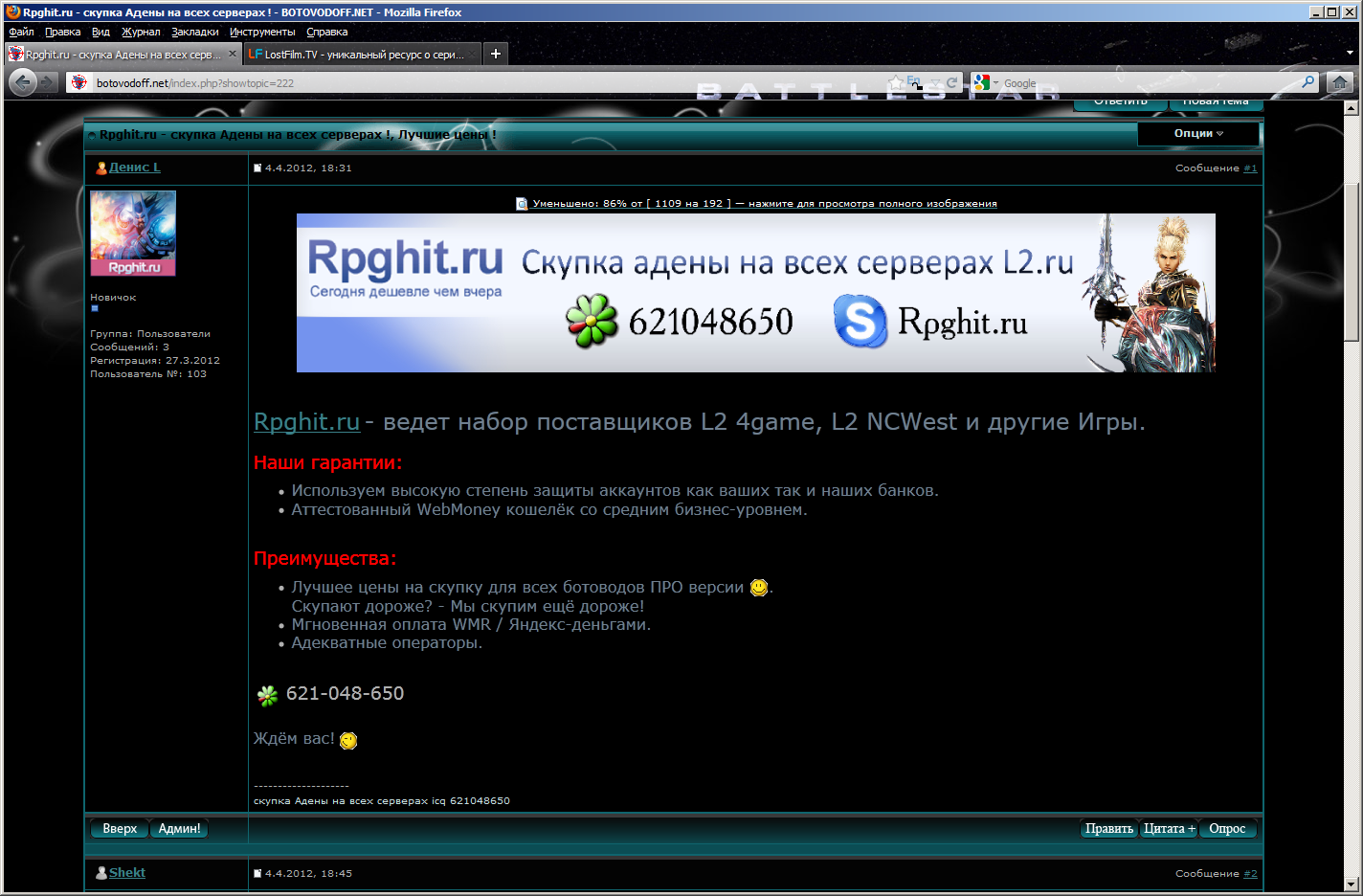This screenshot has height=896, width=1363.
Task: Click the Ответить reply button
Action: [x=1120, y=103]
